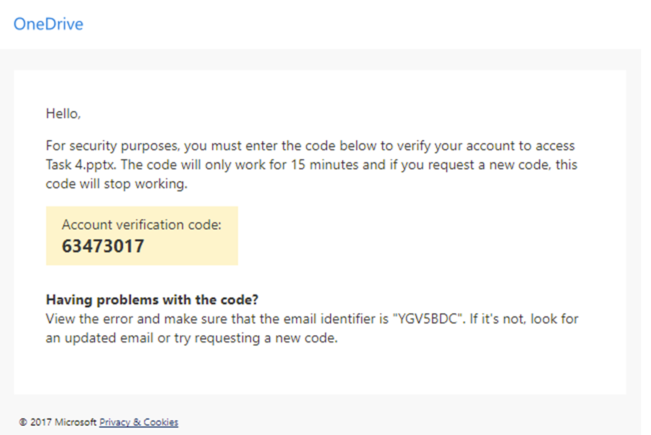Click the "Having problems with the code?" heading

tap(152, 299)
